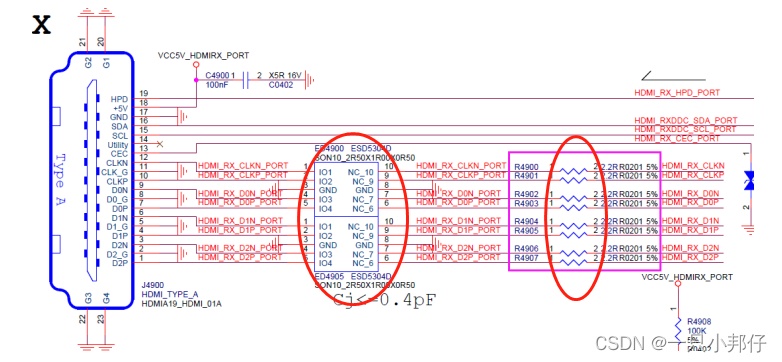This screenshot has width=782, height=362.
Task: Click the Utility pin label
Action: coord(118,145)
